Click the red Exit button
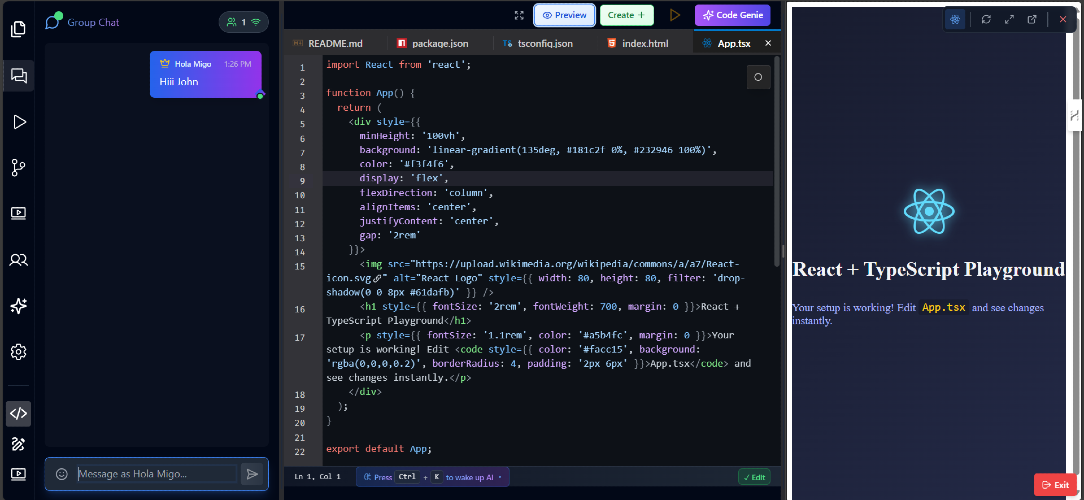 pyautogui.click(x=1055, y=485)
